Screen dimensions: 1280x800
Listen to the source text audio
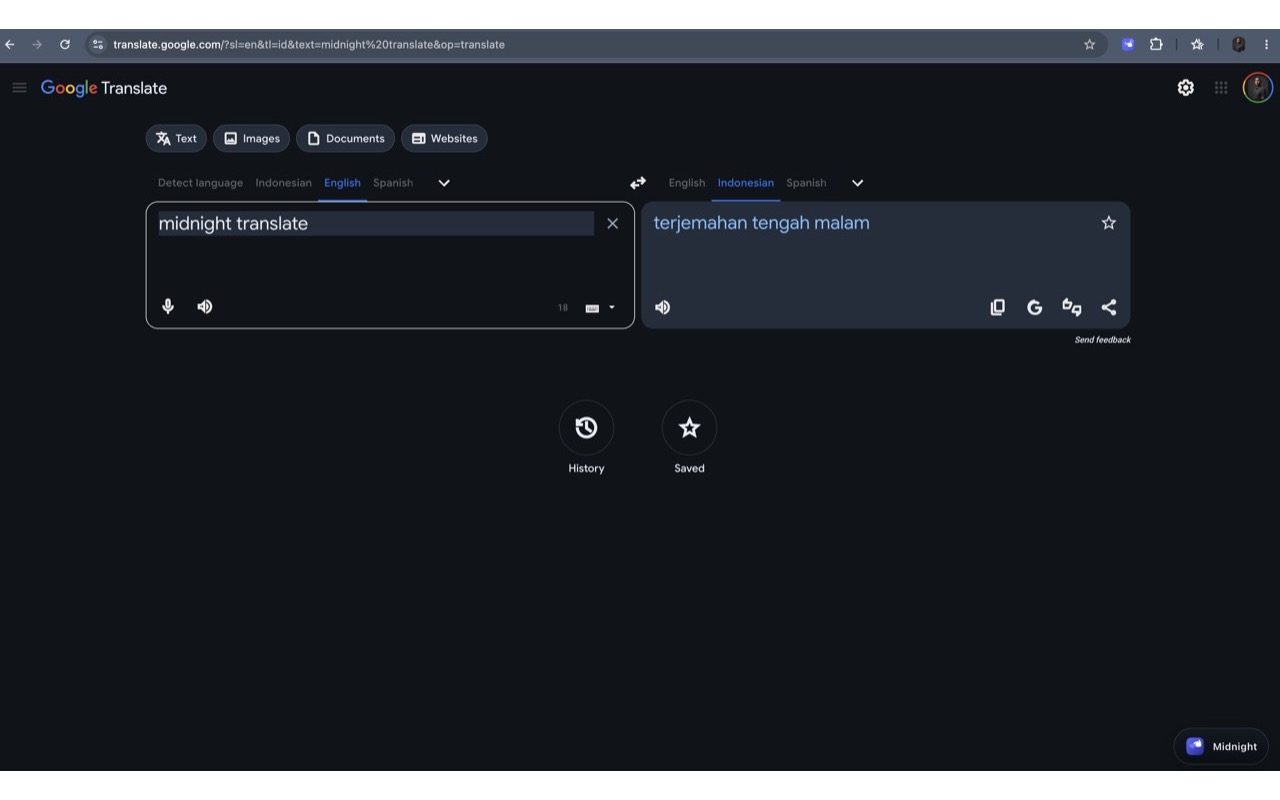pos(205,307)
